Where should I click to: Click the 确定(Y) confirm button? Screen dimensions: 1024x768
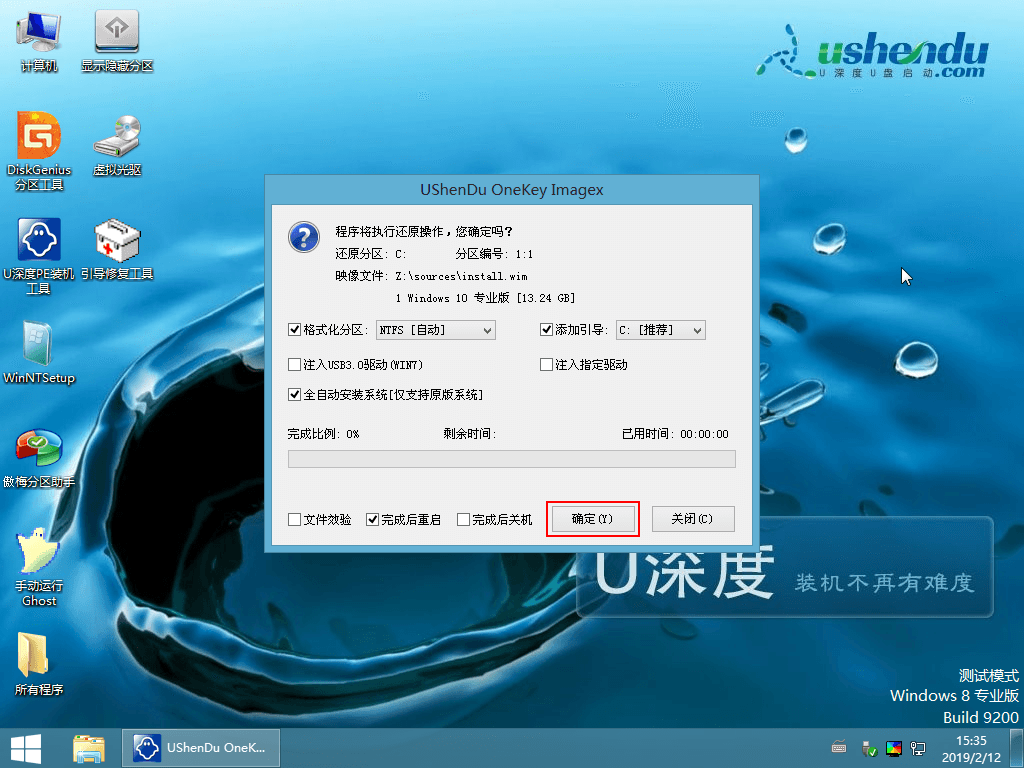point(593,519)
